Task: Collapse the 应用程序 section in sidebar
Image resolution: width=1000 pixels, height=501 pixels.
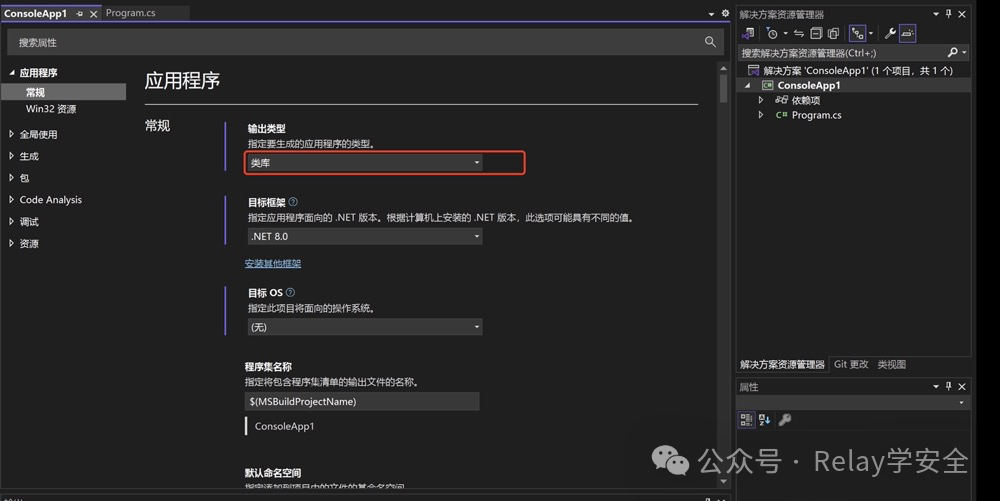Action: (x=11, y=73)
